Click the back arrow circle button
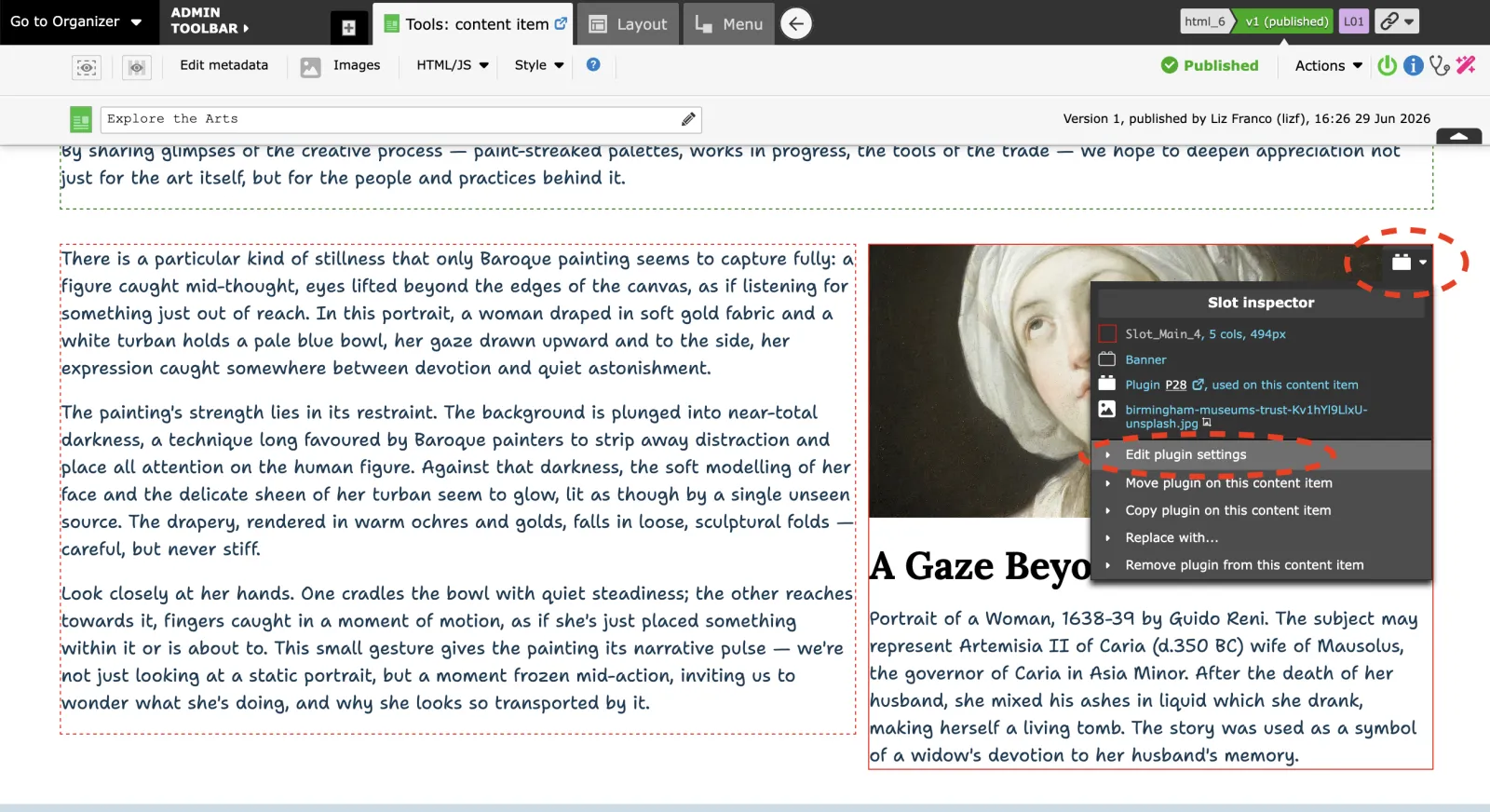The height and width of the screenshot is (812, 1490). pos(796,23)
